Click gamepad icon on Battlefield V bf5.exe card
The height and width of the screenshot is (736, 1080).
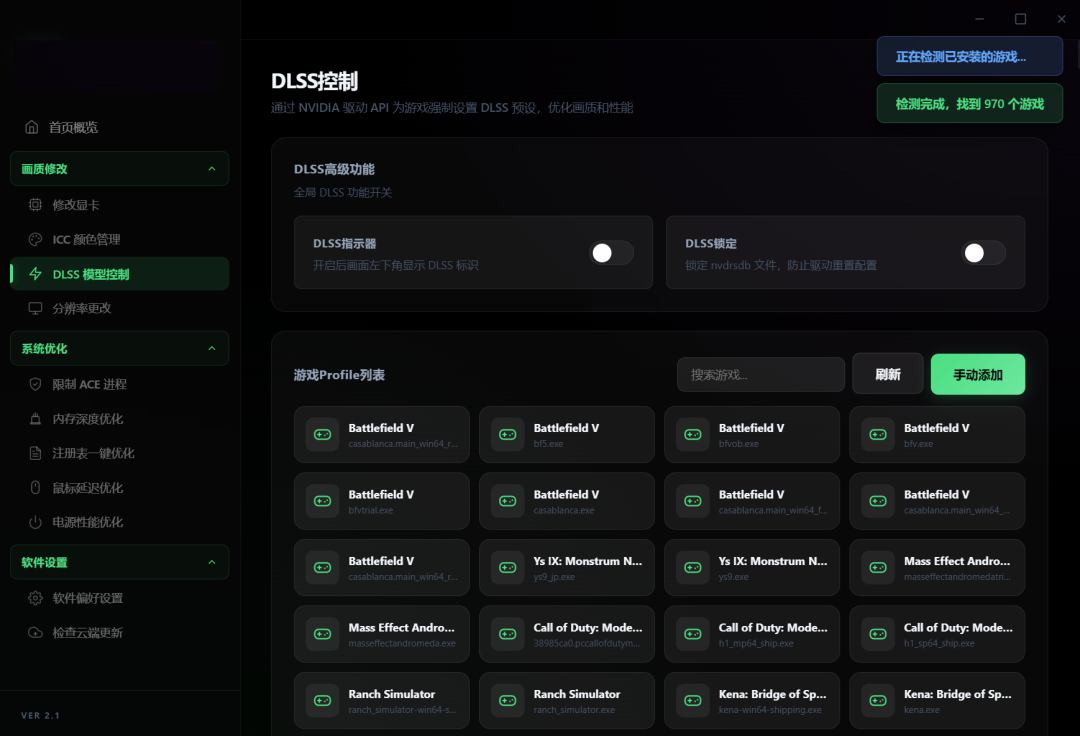[x=508, y=434]
